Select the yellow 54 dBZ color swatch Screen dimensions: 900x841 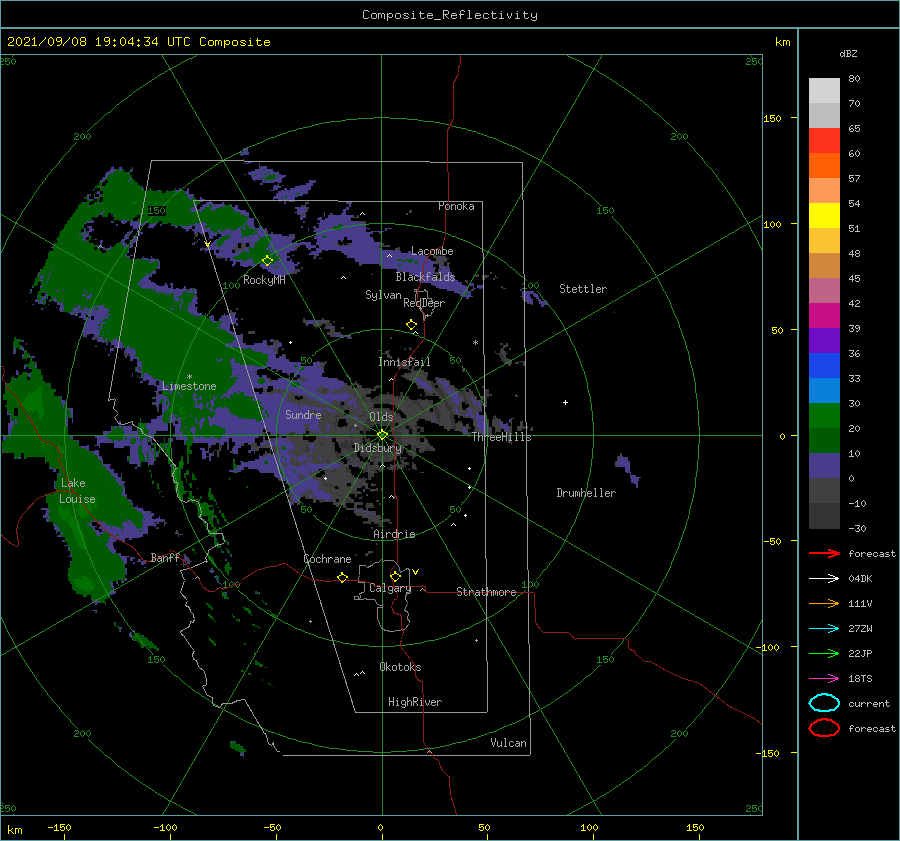pos(824,215)
